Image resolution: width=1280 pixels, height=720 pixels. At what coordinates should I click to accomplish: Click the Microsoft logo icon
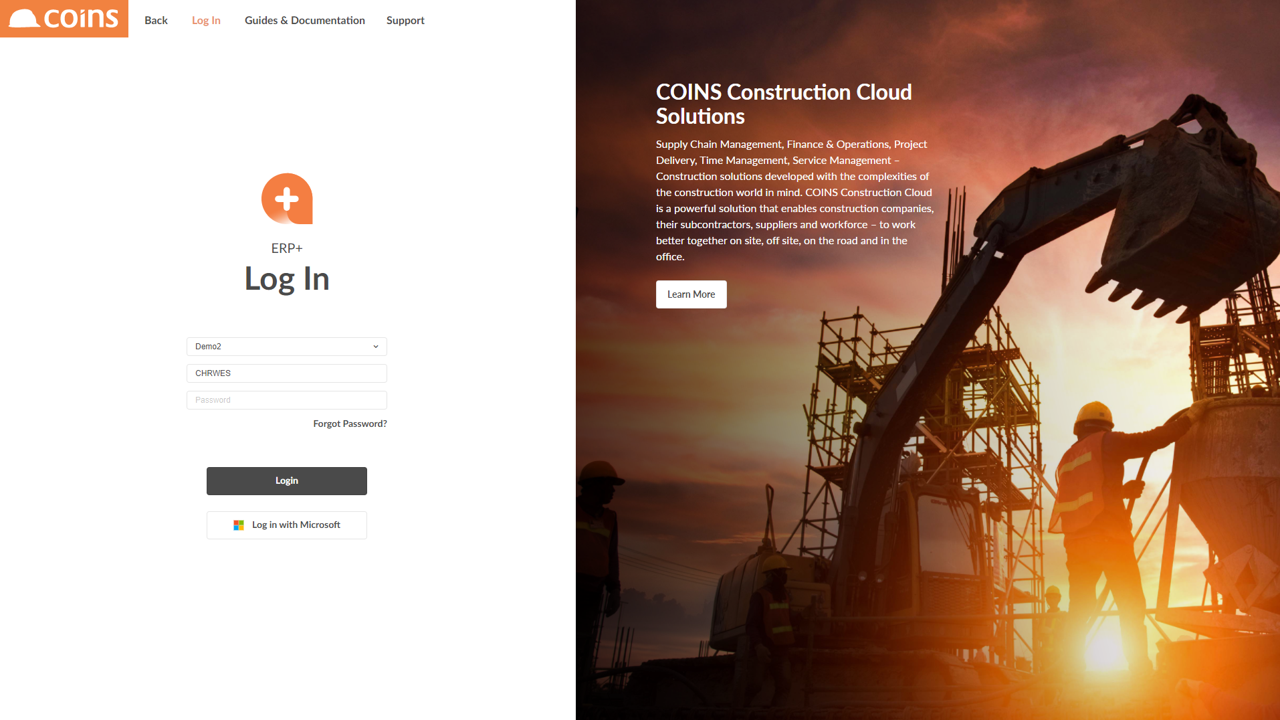(239, 525)
